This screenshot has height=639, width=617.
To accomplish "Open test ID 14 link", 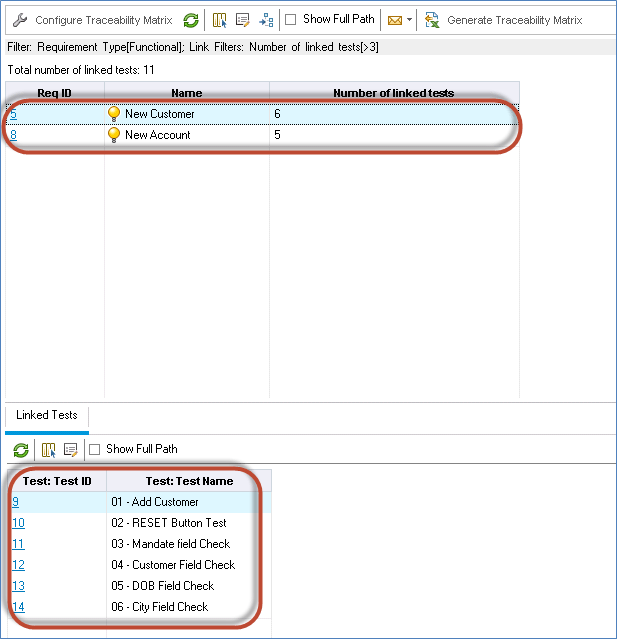I will (18, 607).
